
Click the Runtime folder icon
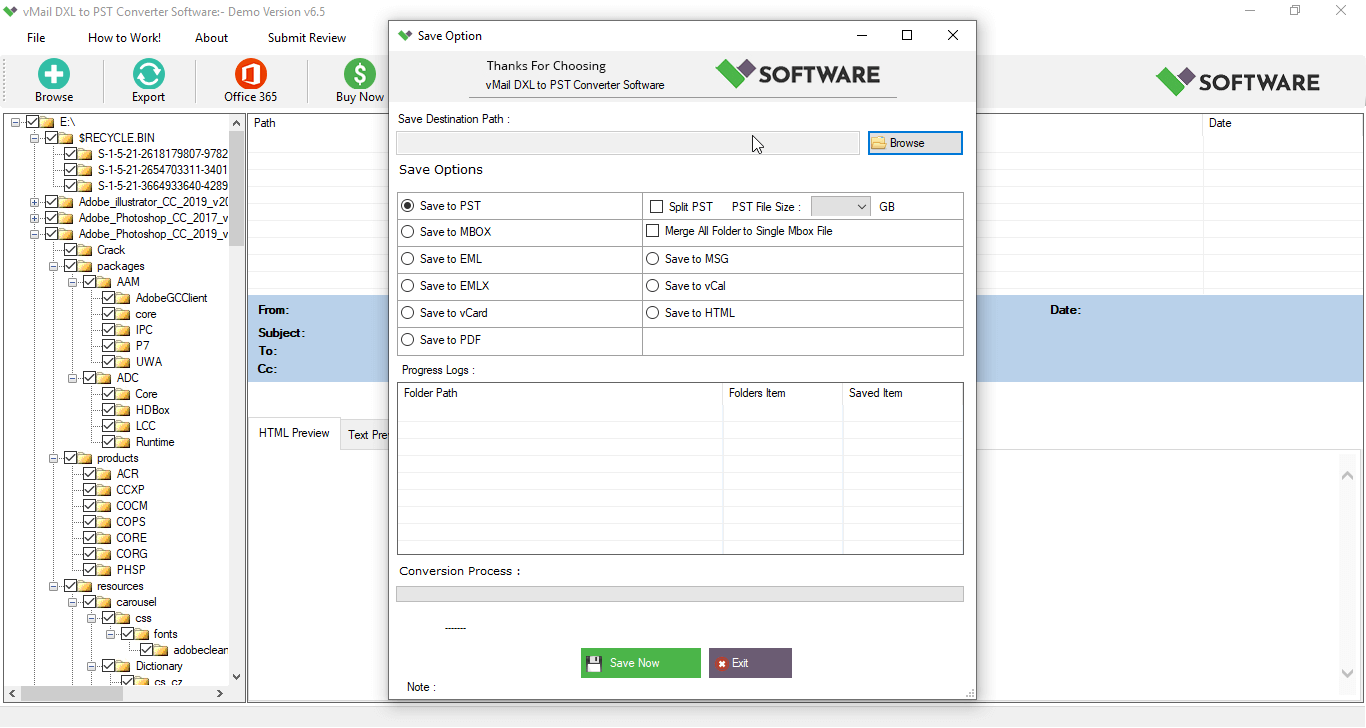(x=125, y=442)
